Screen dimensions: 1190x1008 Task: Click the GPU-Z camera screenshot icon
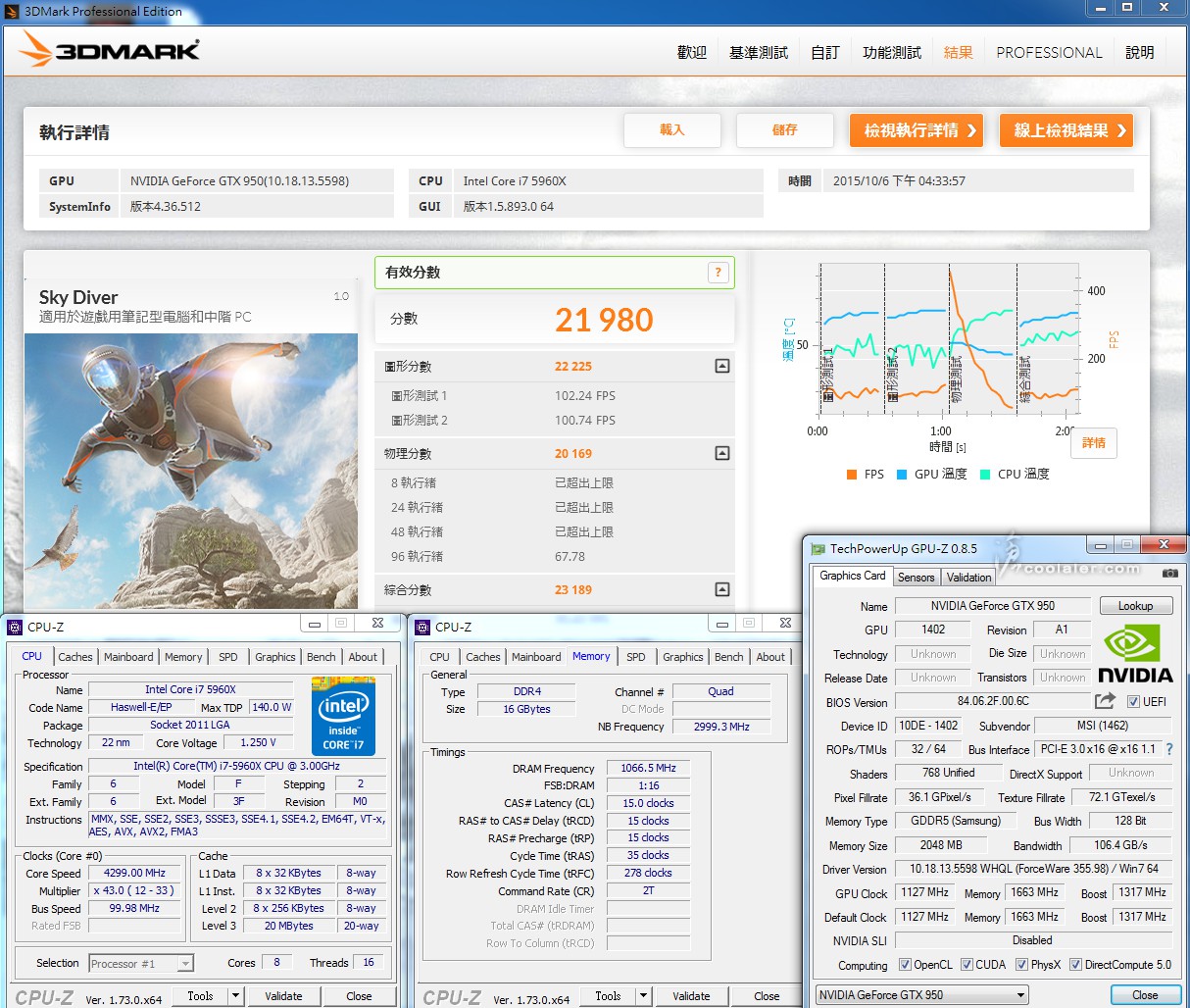(1169, 573)
